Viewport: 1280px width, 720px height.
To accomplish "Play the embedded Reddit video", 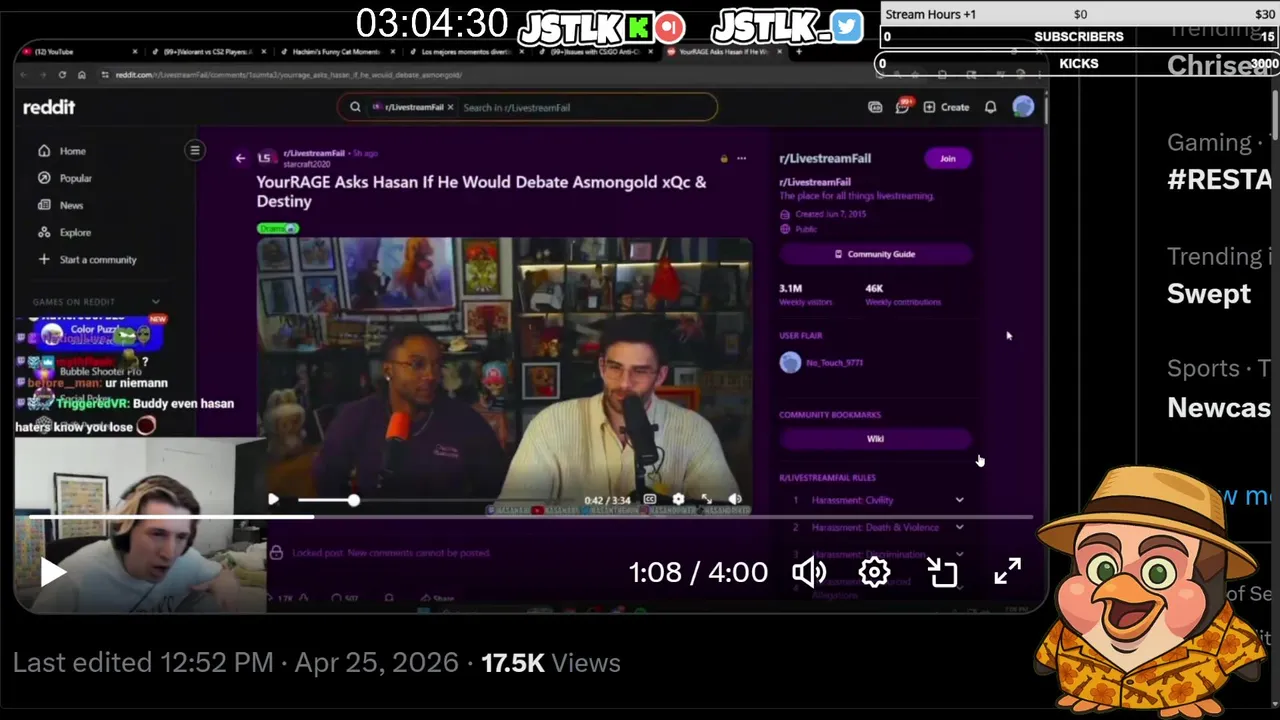I will pos(273,499).
